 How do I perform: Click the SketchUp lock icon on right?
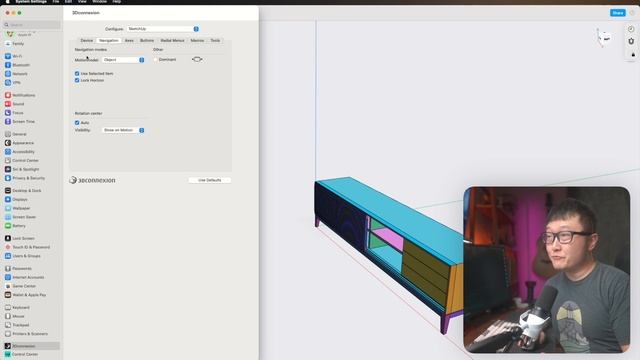pos(633,54)
